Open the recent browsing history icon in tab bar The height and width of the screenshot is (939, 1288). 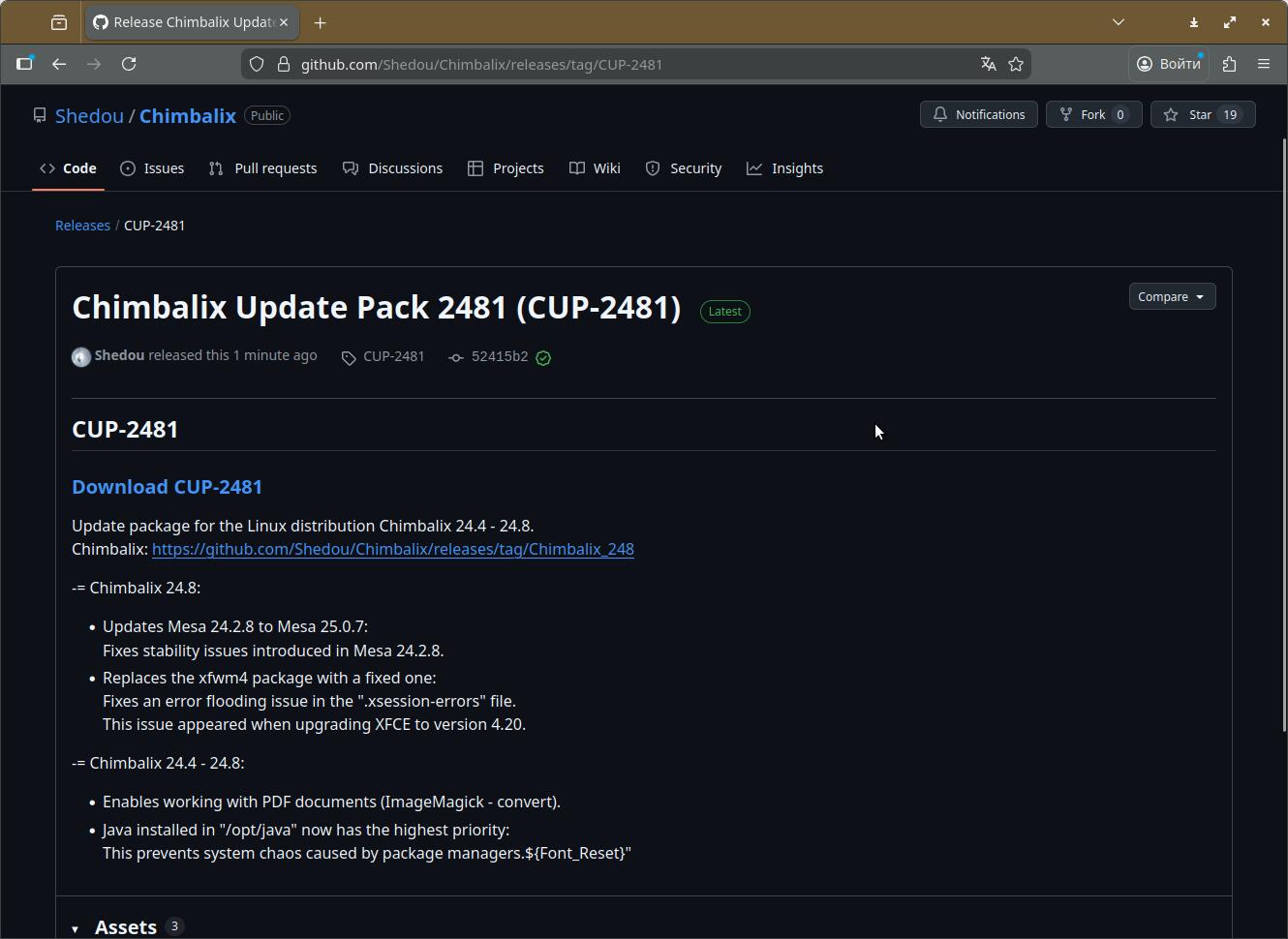[59, 22]
